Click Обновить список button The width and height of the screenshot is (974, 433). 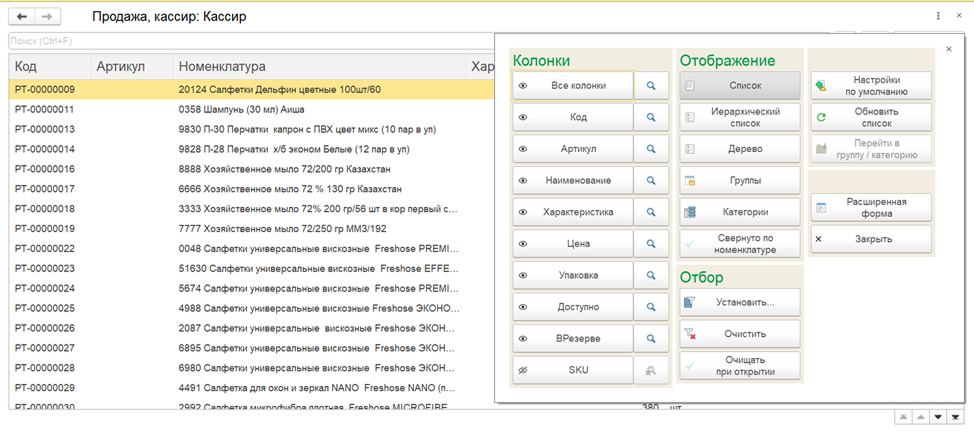[x=872, y=117]
